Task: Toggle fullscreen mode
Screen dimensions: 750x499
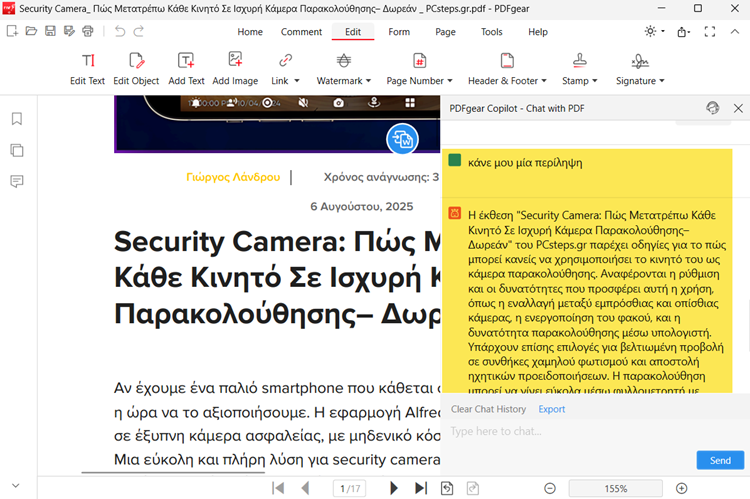Action: [x=710, y=32]
